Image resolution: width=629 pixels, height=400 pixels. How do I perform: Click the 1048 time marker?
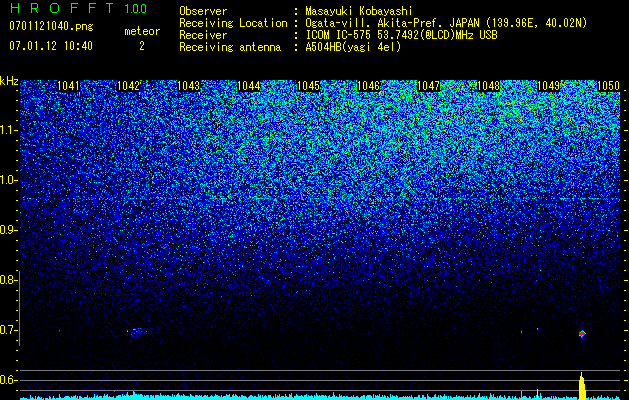click(x=489, y=86)
